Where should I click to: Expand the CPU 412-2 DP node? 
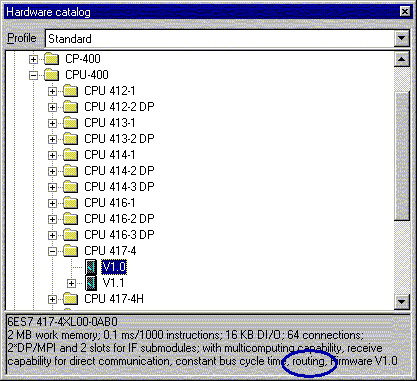click(x=52, y=107)
